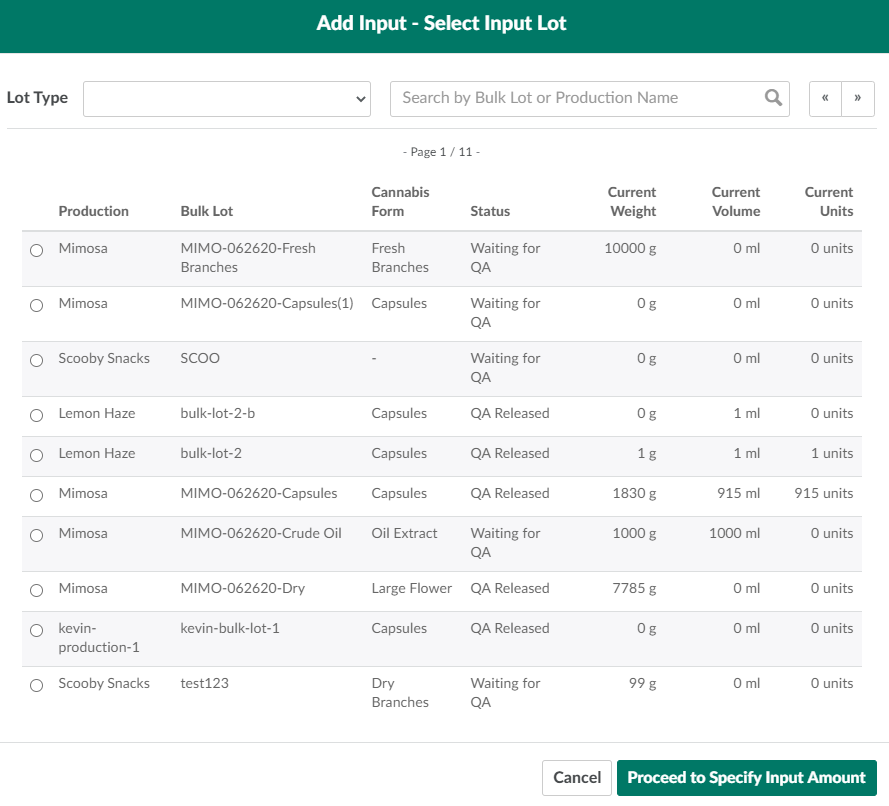889x806 pixels.
Task: Select the kevin-bulk-lot-1 radio button
Action: [x=37, y=631]
